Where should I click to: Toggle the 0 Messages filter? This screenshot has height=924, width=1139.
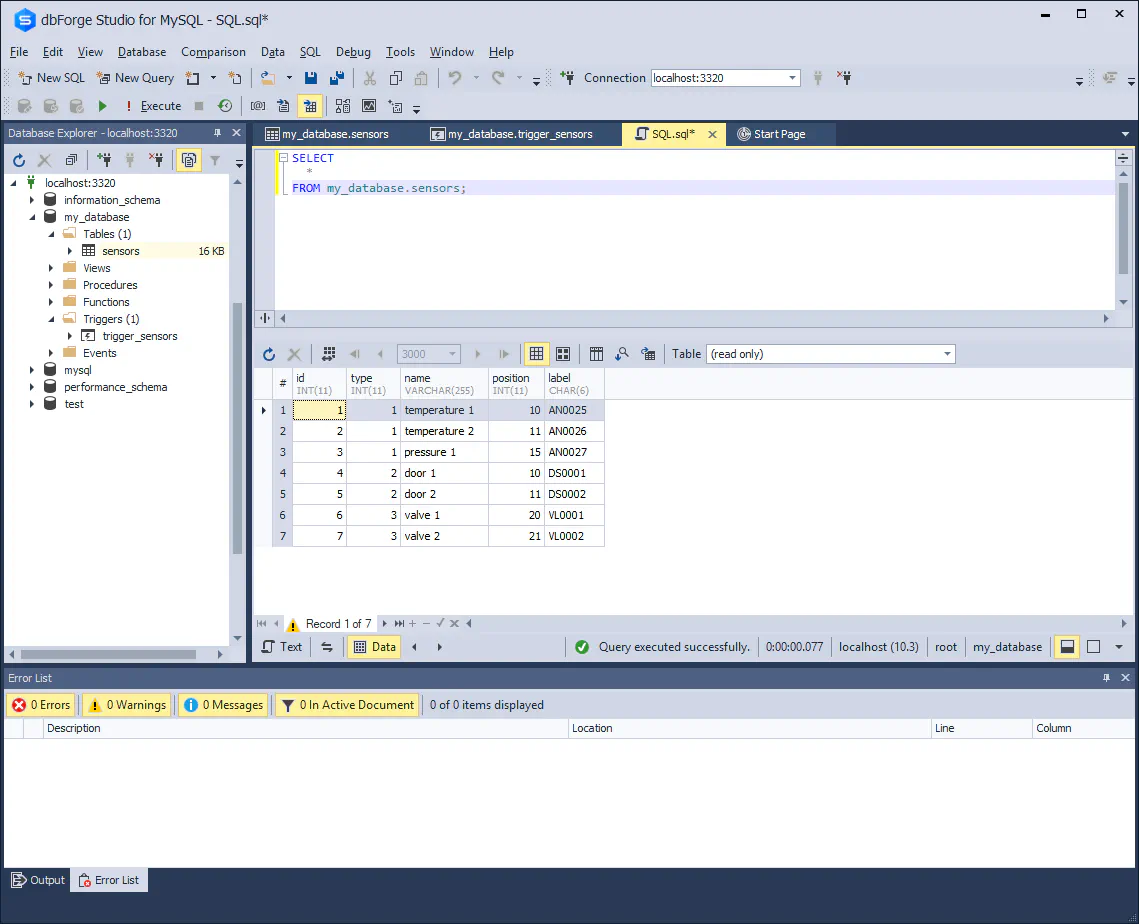click(x=224, y=705)
